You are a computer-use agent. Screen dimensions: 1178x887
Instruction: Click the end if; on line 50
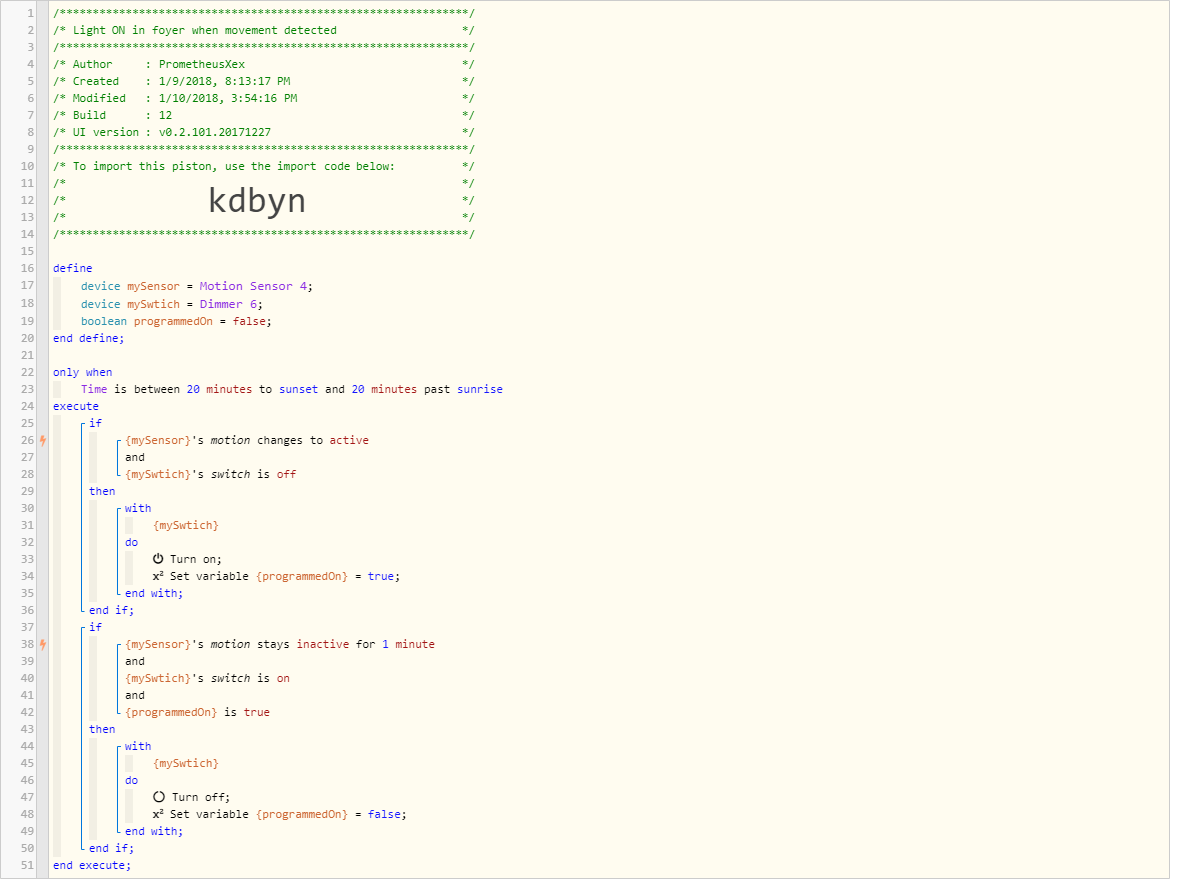click(111, 849)
